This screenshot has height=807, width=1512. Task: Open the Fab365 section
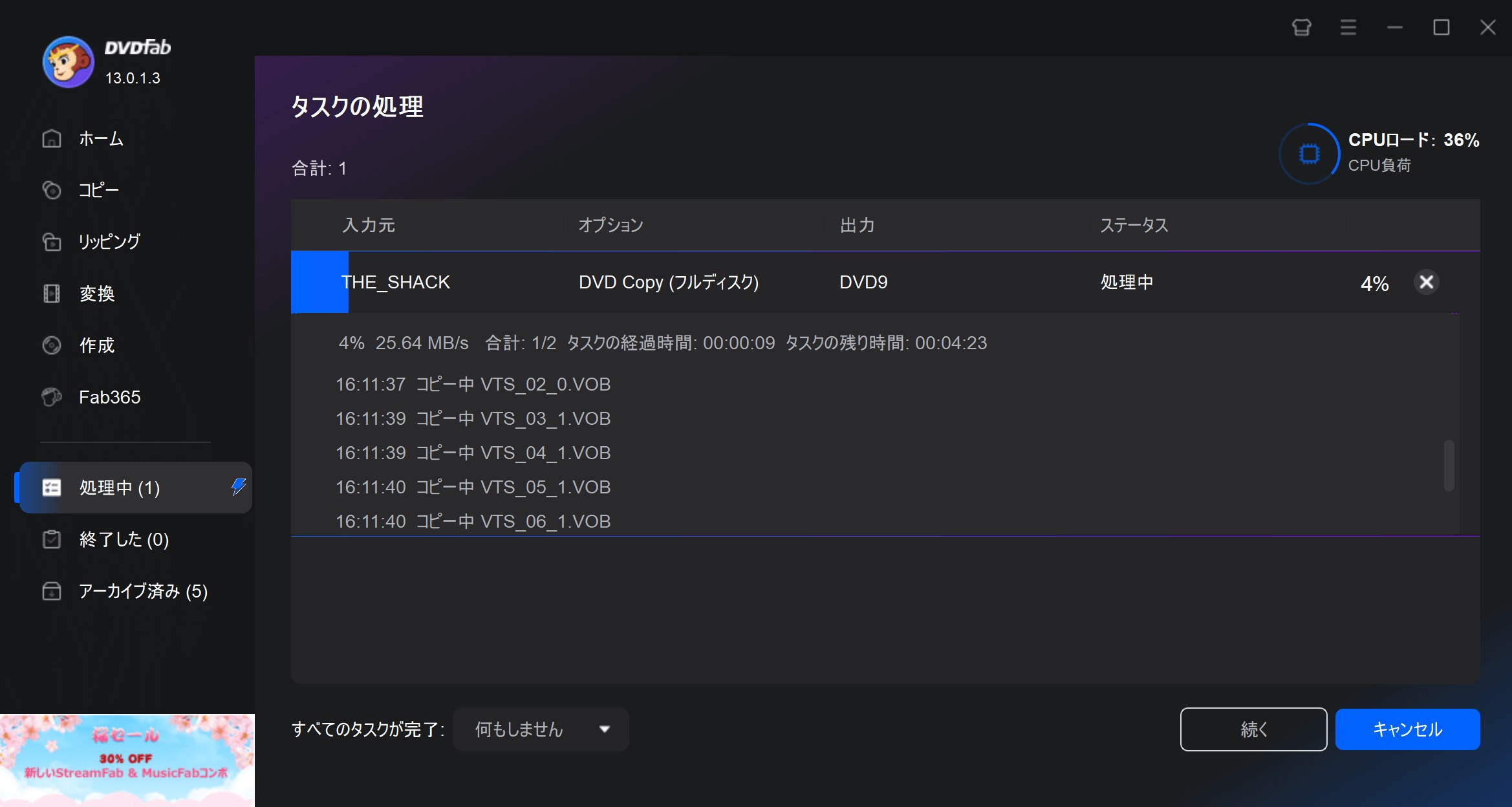pyautogui.click(x=109, y=396)
